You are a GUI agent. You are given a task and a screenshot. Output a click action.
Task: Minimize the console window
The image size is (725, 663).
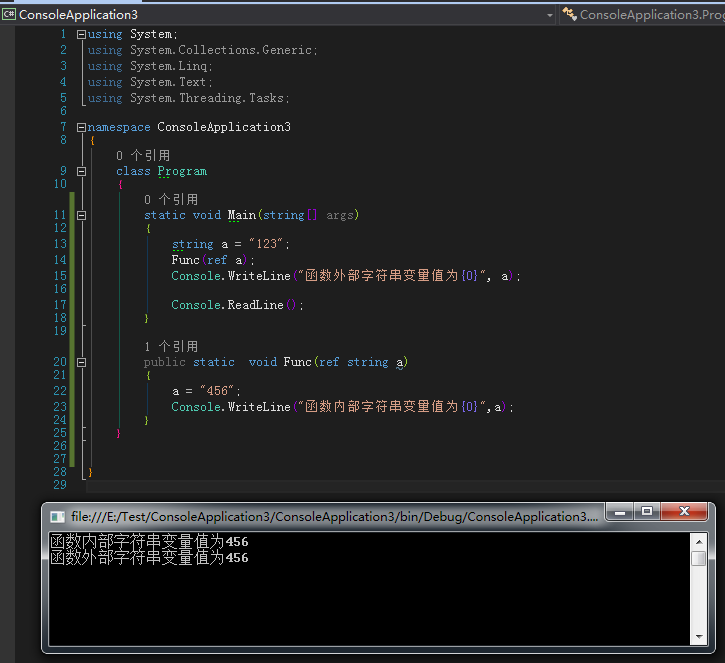(620, 512)
